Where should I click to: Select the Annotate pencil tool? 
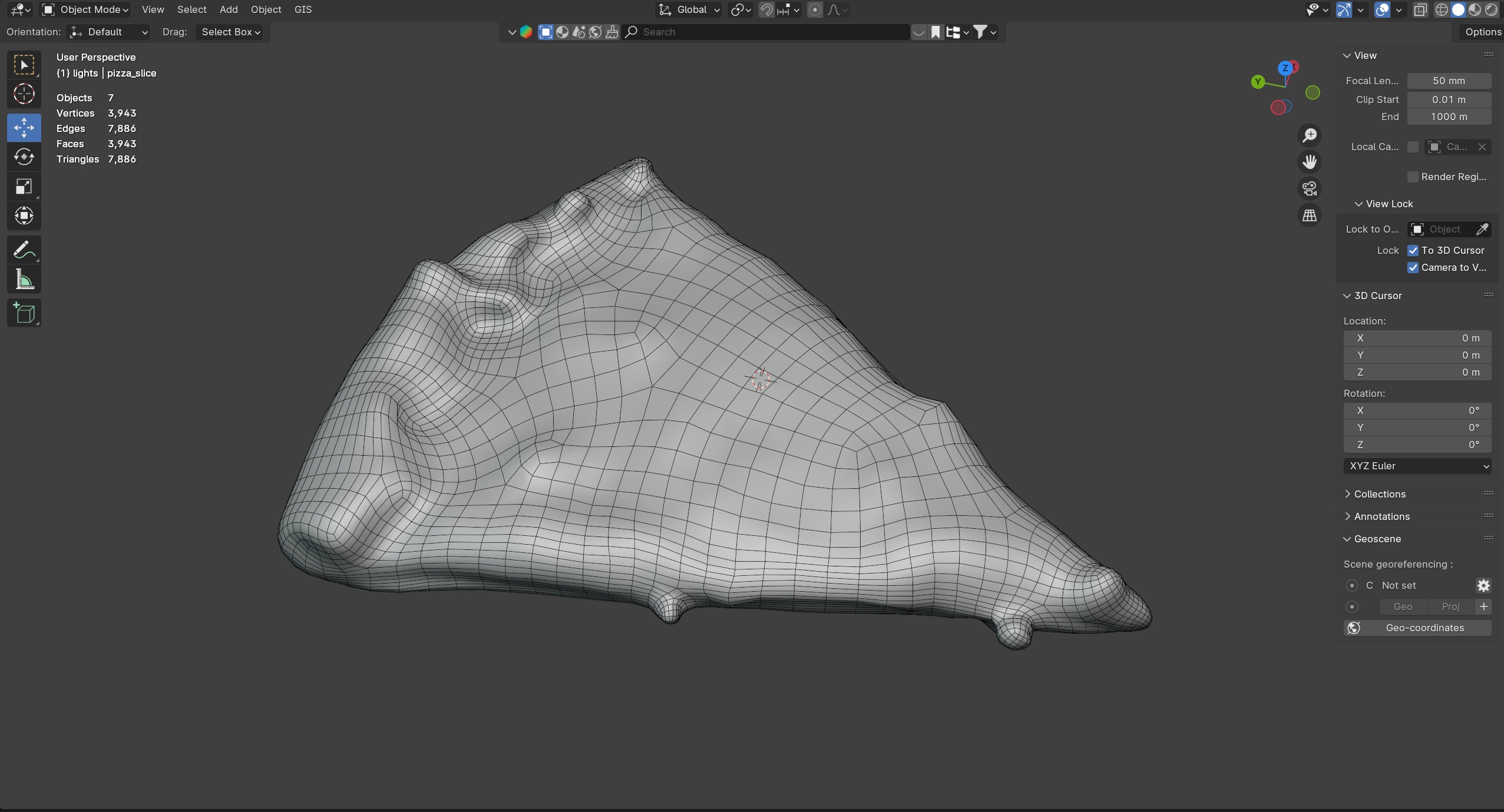[24, 250]
